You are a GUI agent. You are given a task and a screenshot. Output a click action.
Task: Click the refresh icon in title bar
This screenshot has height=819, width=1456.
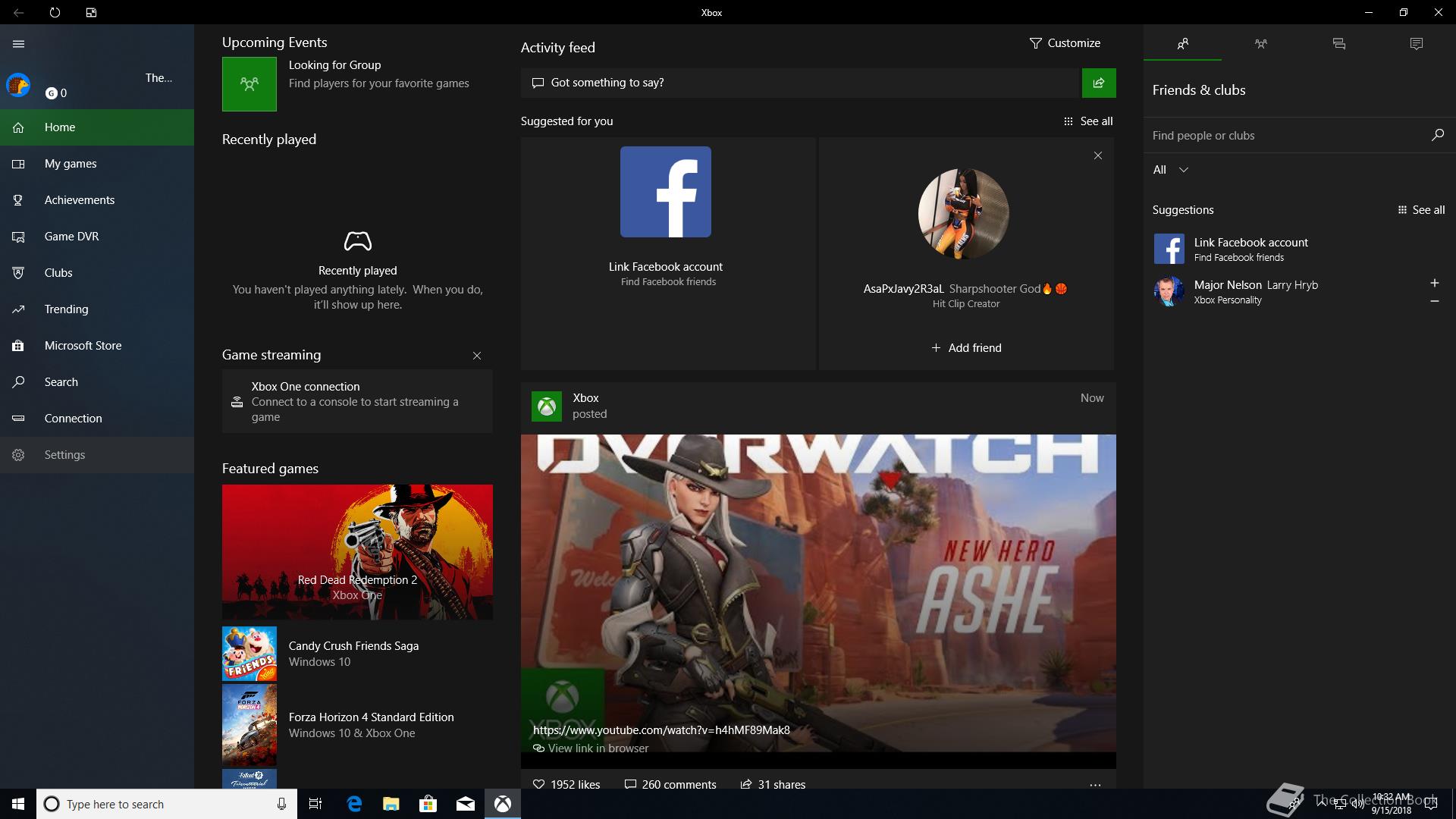click(x=55, y=13)
